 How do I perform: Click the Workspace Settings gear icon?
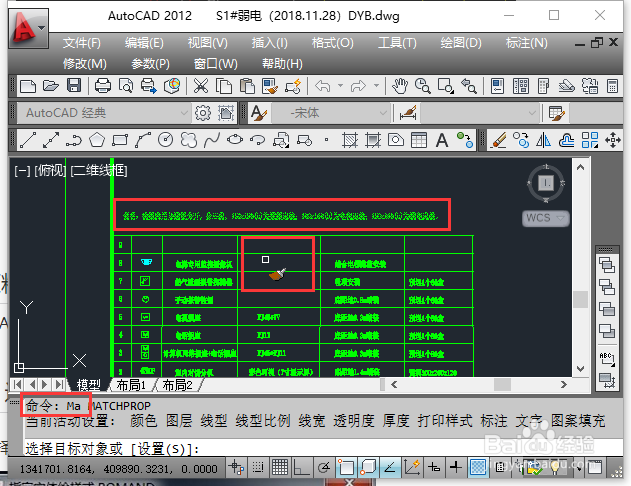click(203, 113)
